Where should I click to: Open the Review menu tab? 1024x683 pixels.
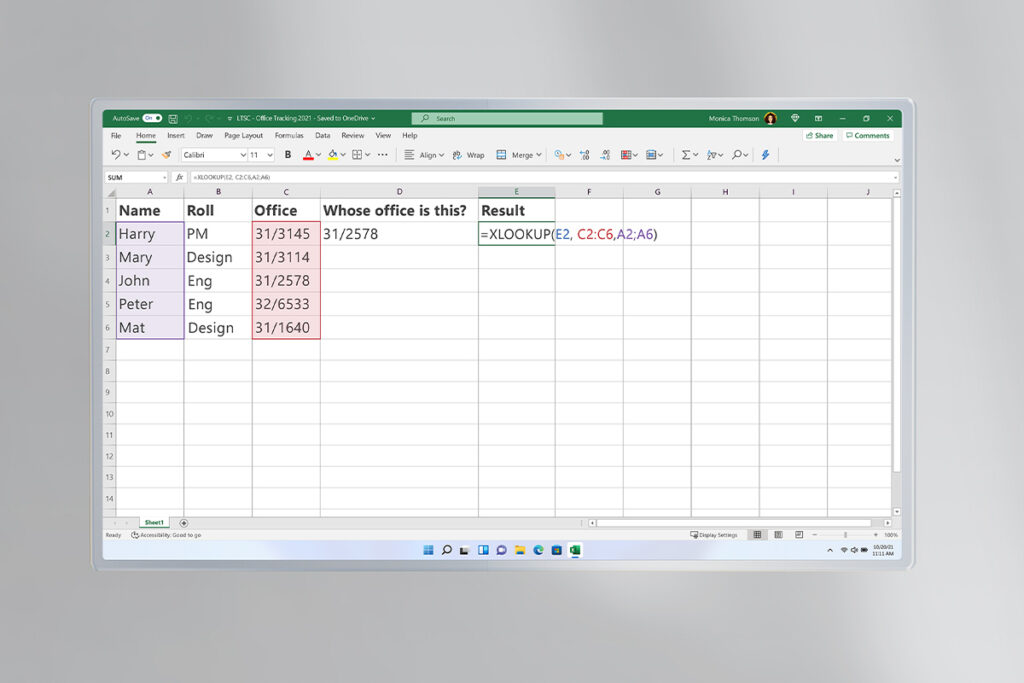coord(353,135)
